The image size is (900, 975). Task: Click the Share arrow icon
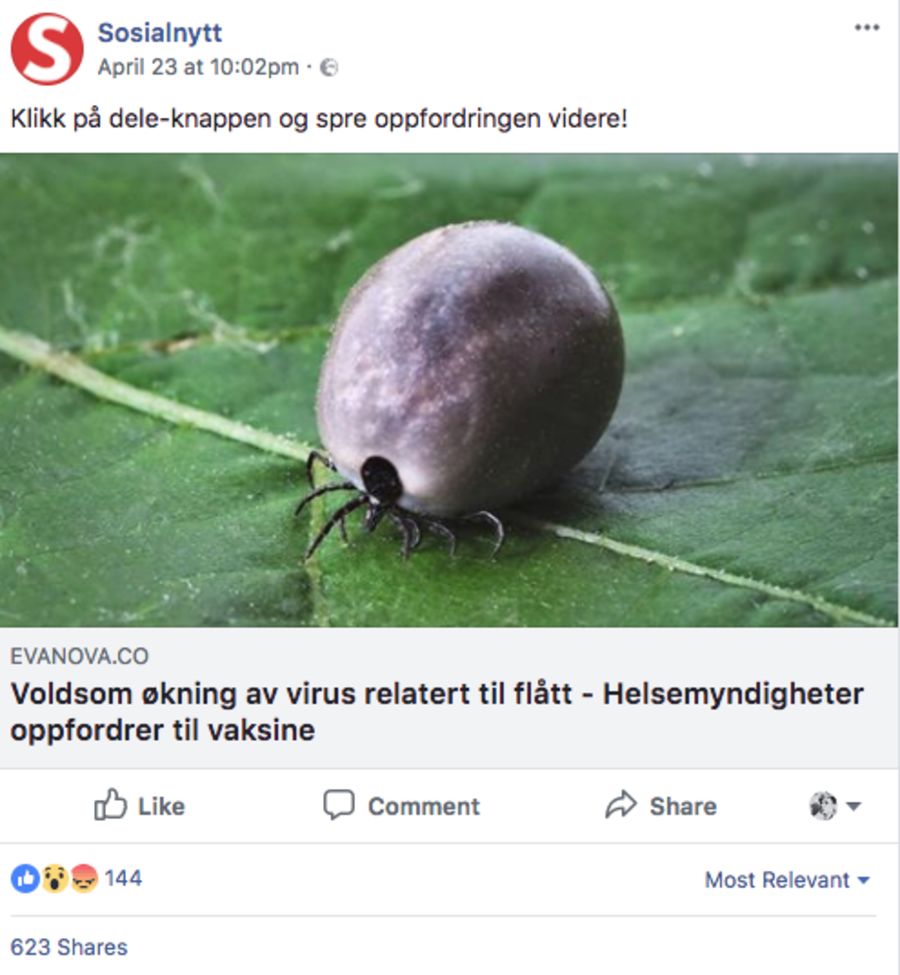621,805
